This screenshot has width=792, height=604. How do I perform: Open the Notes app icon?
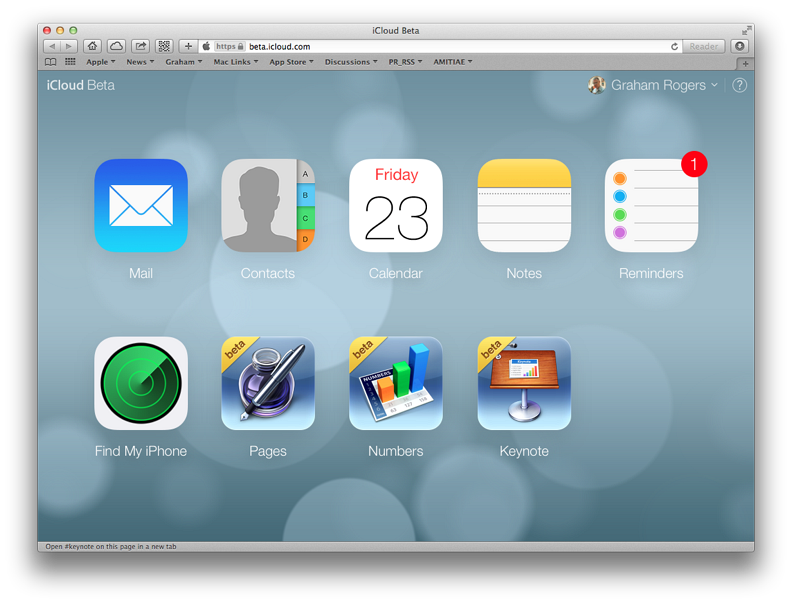[524, 206]
